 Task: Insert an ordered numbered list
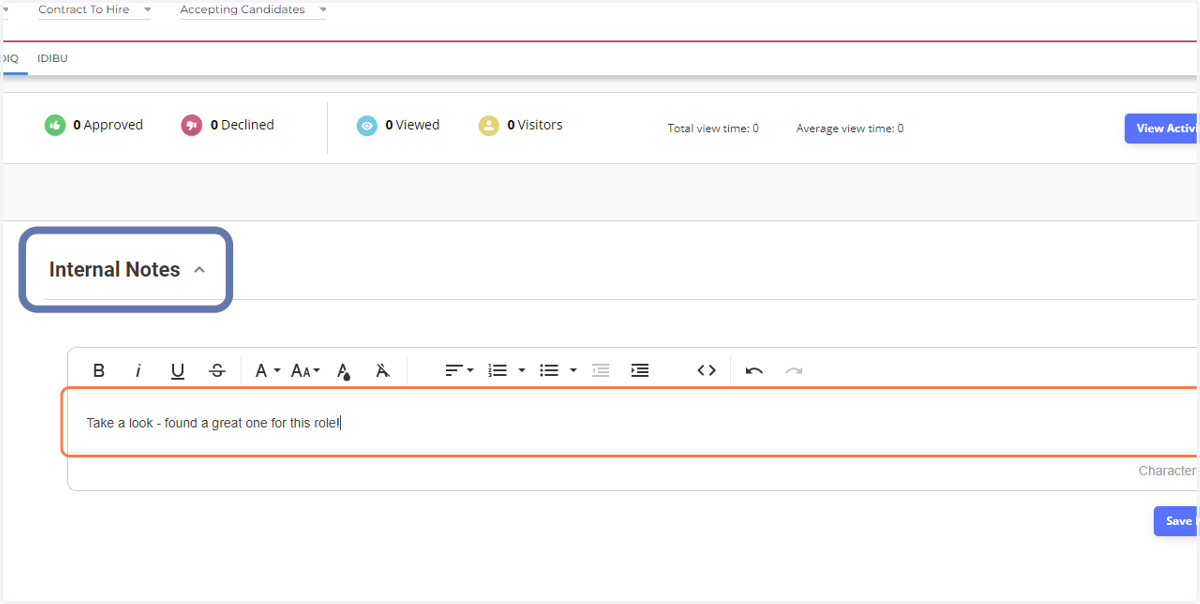pos(497,370)
